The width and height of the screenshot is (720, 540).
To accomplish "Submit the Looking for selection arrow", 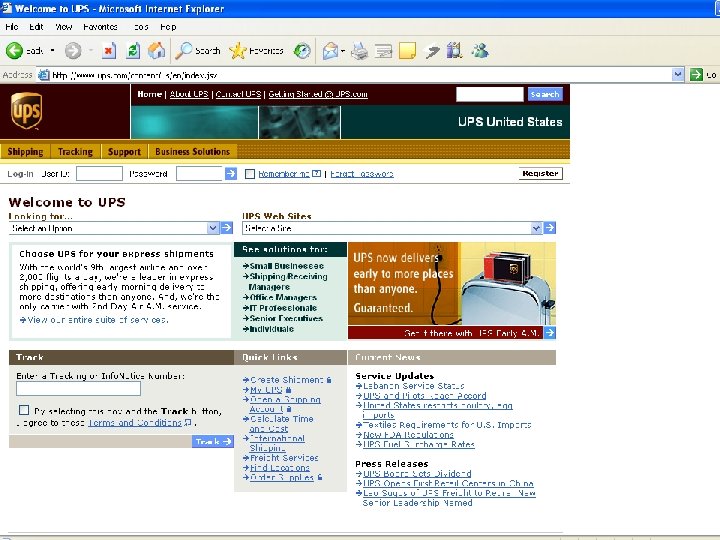I will [x=227, y=228].
